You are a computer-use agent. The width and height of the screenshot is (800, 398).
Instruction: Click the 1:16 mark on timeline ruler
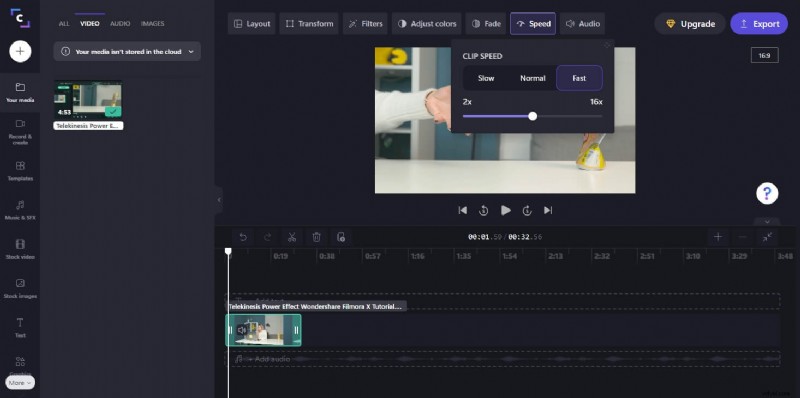pos(417,256)
